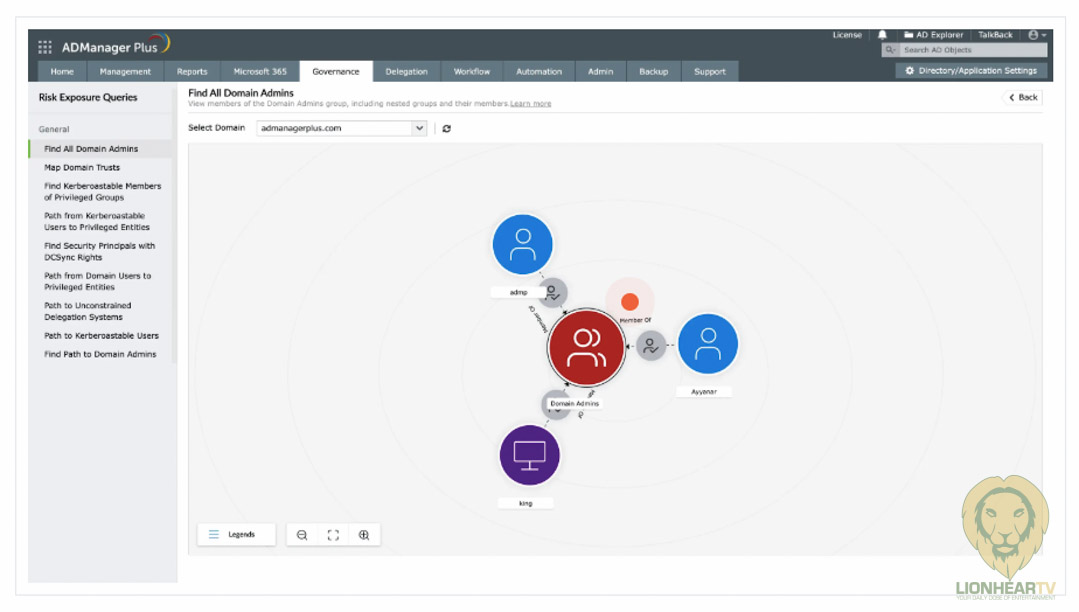Switch to the Delegation tab

pos(406,72)
